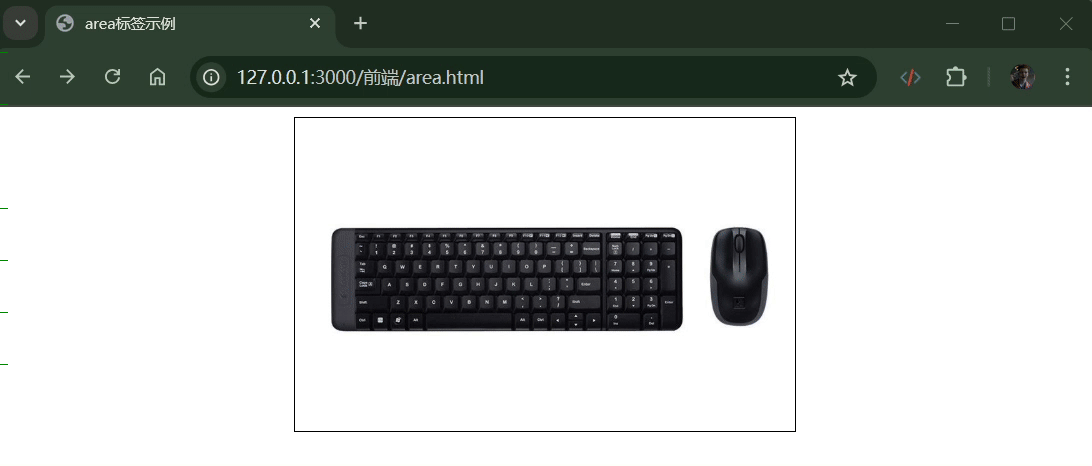Open the code extension icon
The image size is (1092, 466).
pyautogui.click(x=910, y=77)
